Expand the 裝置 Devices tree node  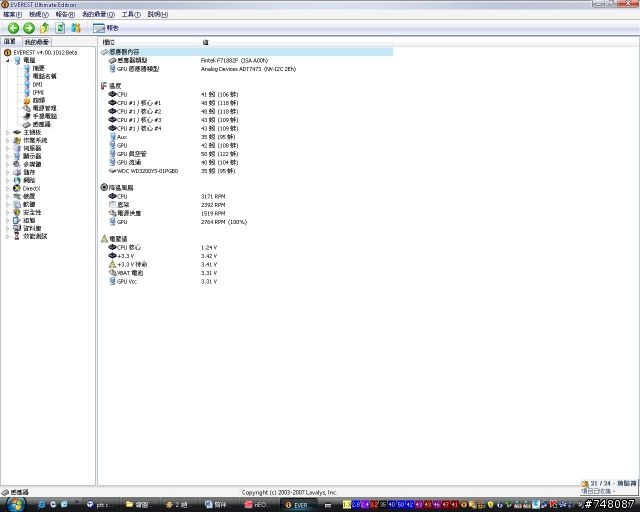click(x=7, y=196)
